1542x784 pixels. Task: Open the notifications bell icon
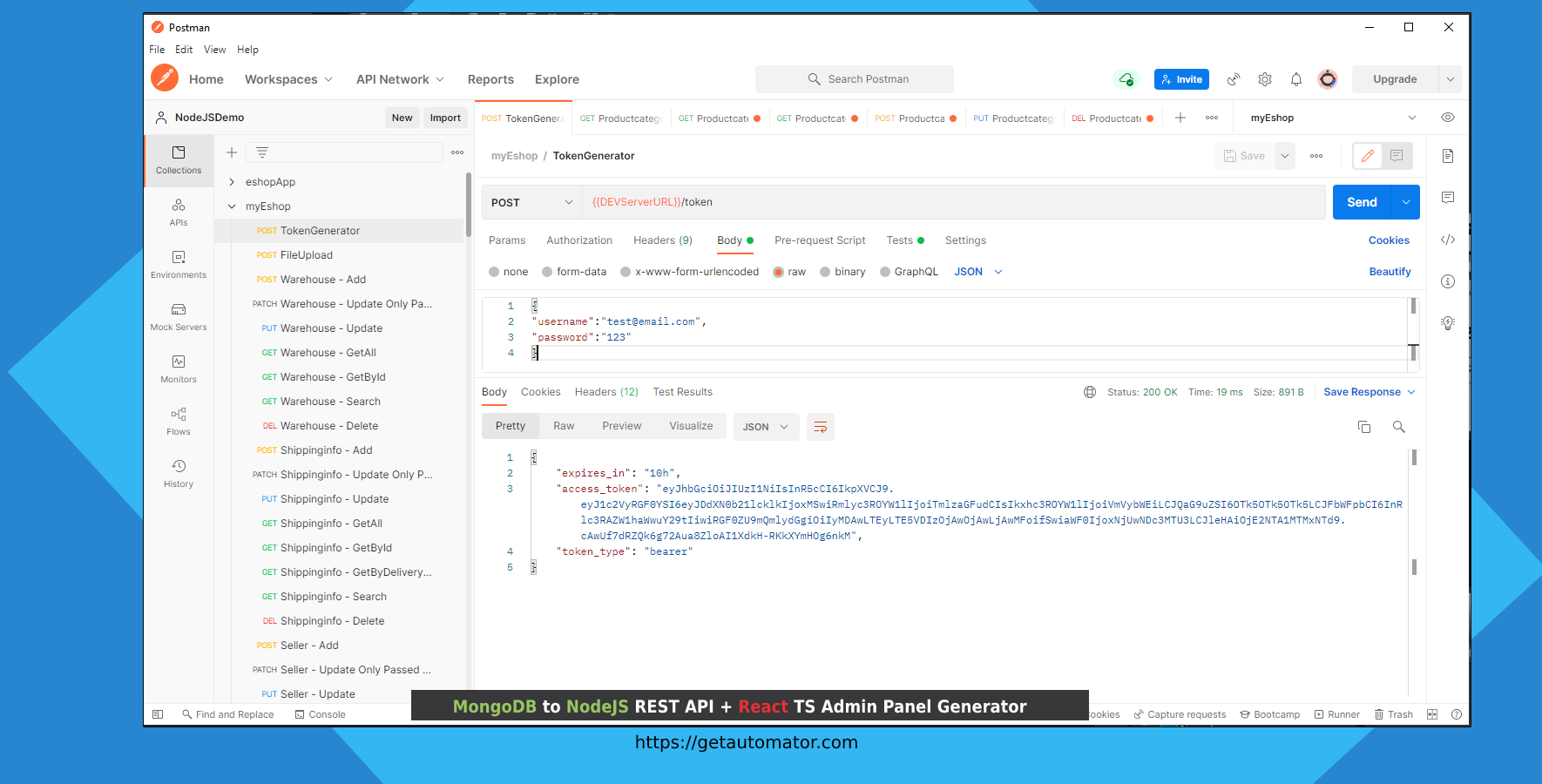tap(1296, 79)
